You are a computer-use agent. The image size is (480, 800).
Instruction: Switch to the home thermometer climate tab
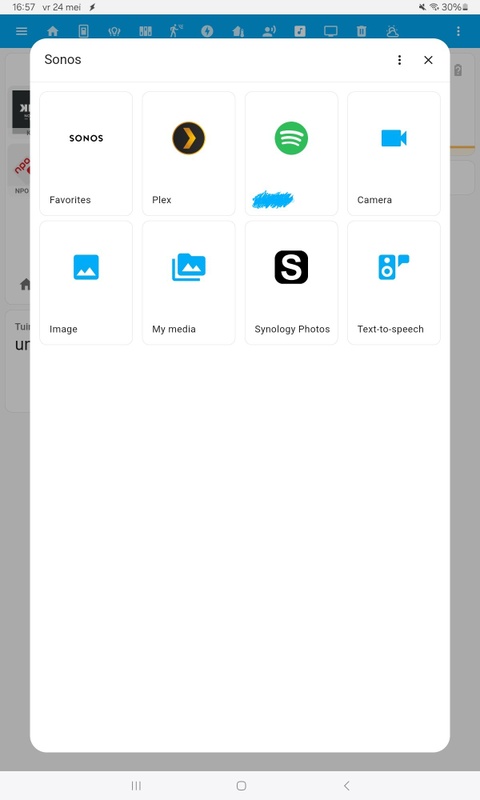[238, 31]
